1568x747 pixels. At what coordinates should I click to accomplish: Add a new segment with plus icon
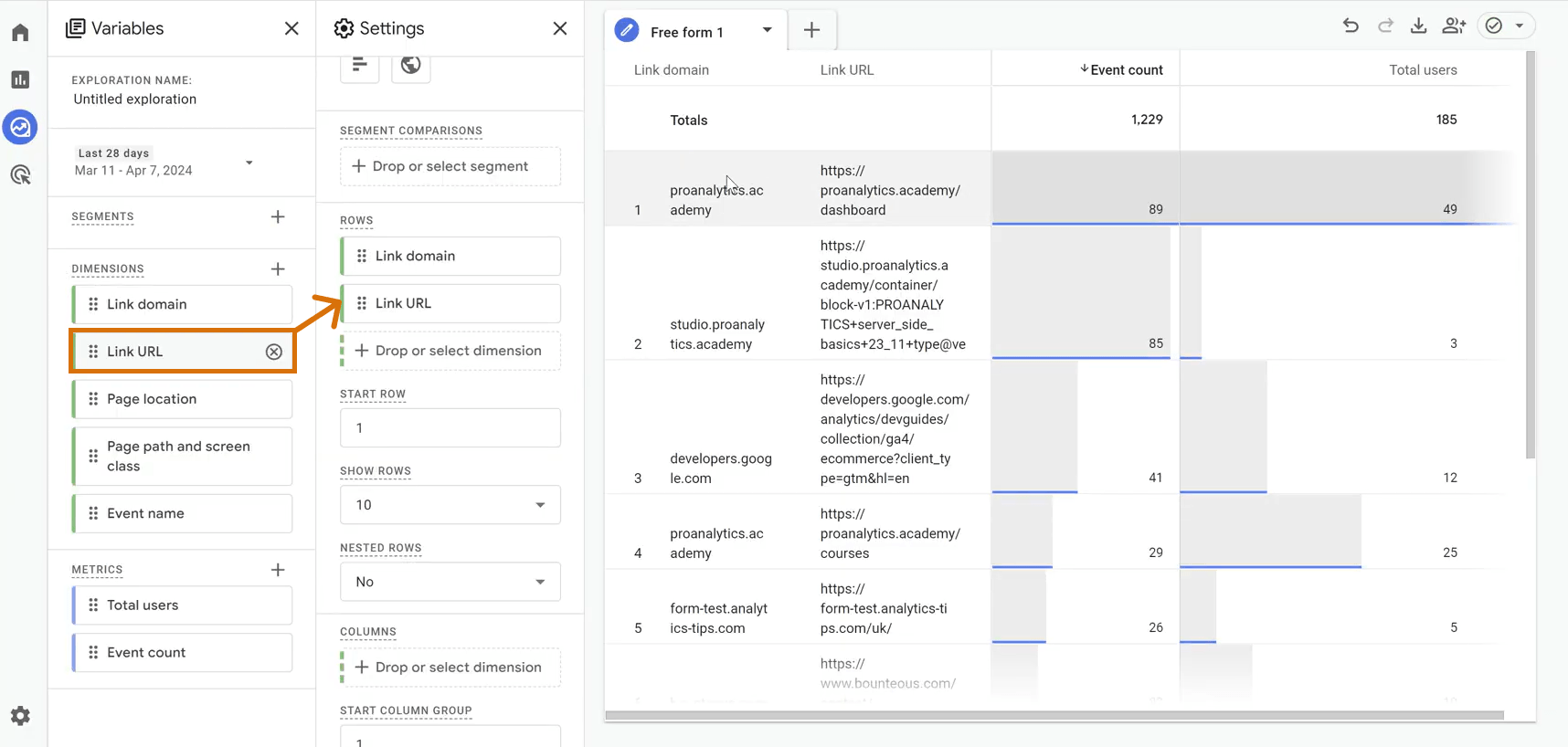[x=278, y=216]
